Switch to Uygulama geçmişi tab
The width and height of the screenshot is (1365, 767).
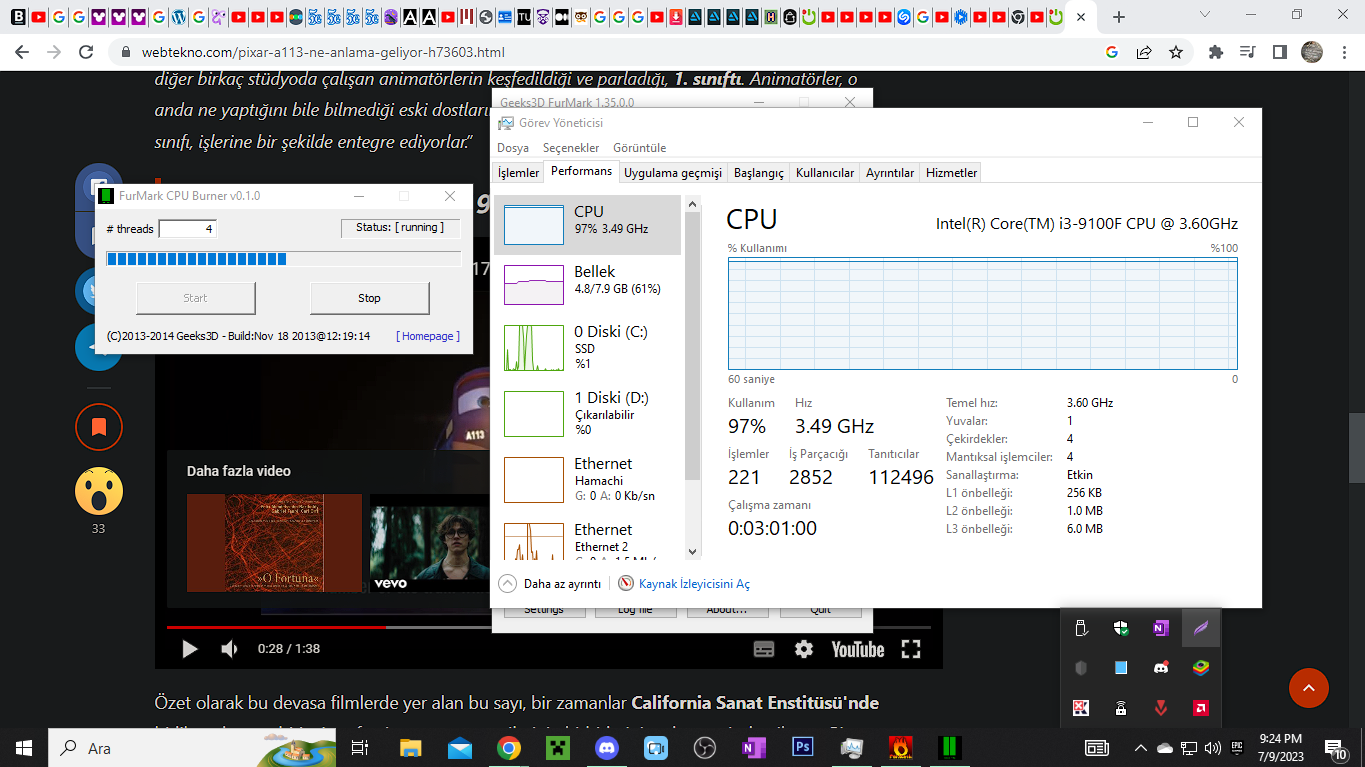click(673, 173)
